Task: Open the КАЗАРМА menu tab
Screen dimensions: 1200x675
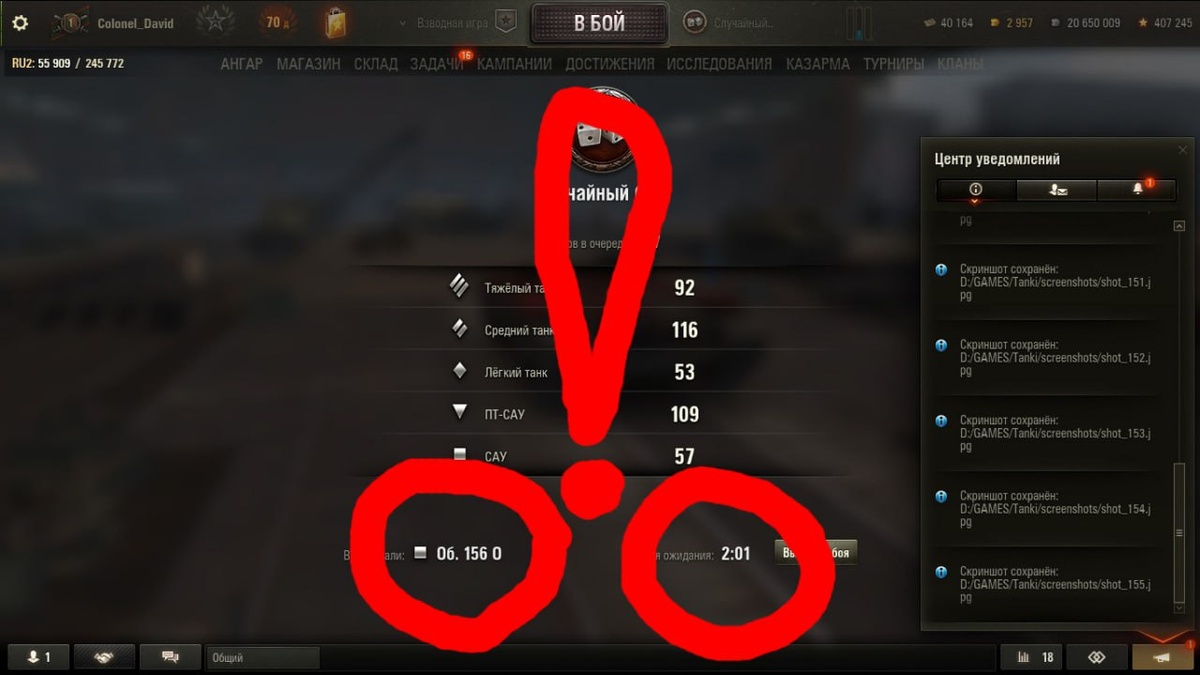Action: point(818,63)
